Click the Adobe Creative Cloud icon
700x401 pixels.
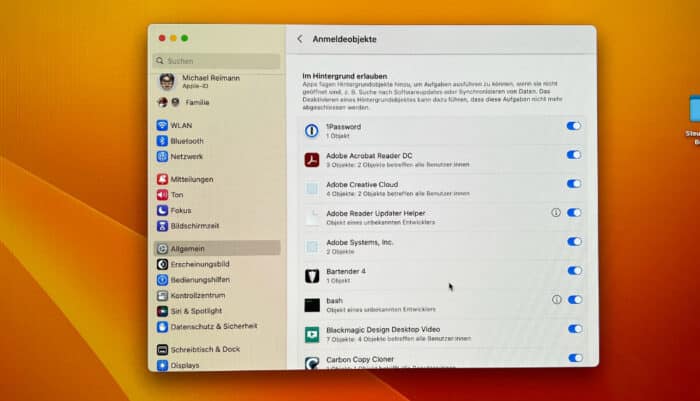(x=312, y=189)
